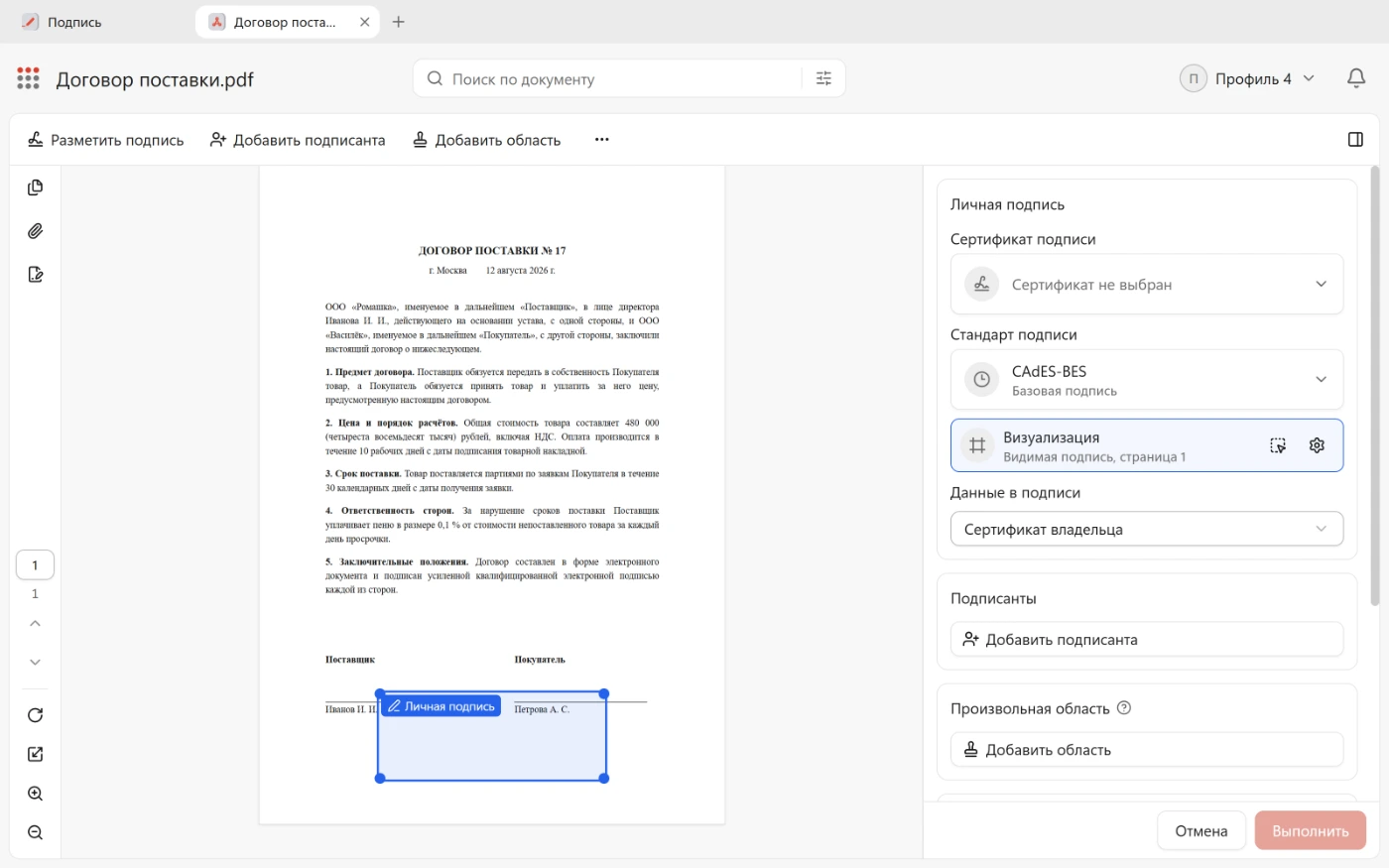The image size is (1389, 868).
Task: Click Добавить область in the toolbar
Action: coord(487,140)
